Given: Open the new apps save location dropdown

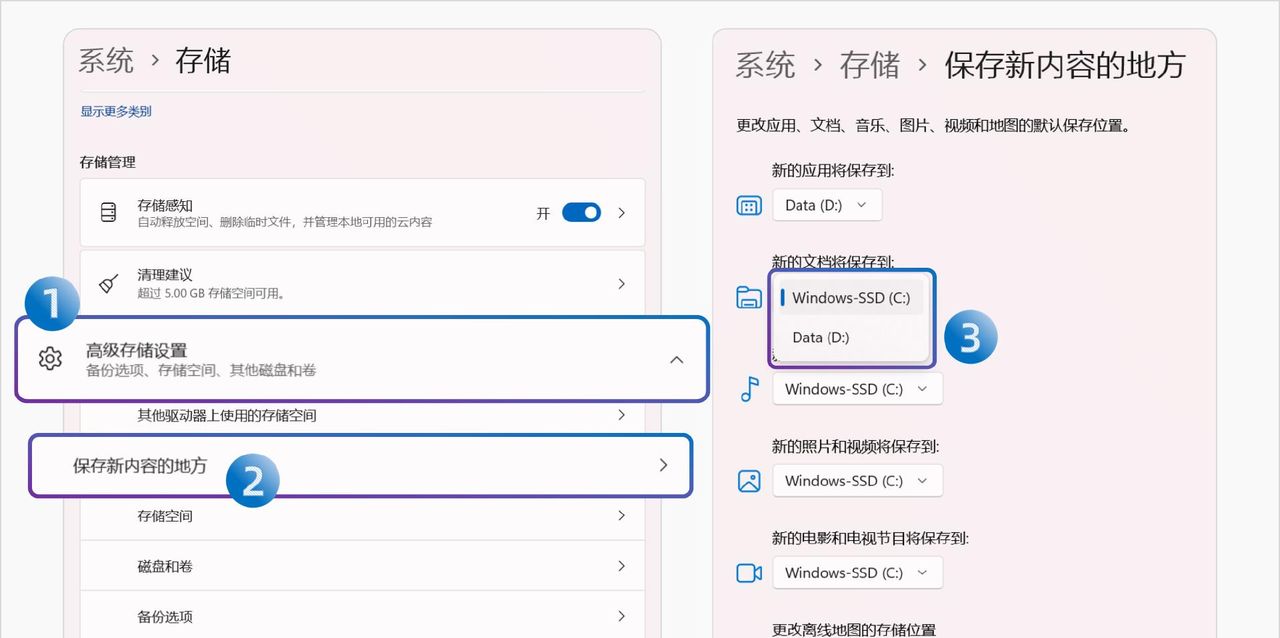Looking at the screenshot, I should [x=827, y=205].
